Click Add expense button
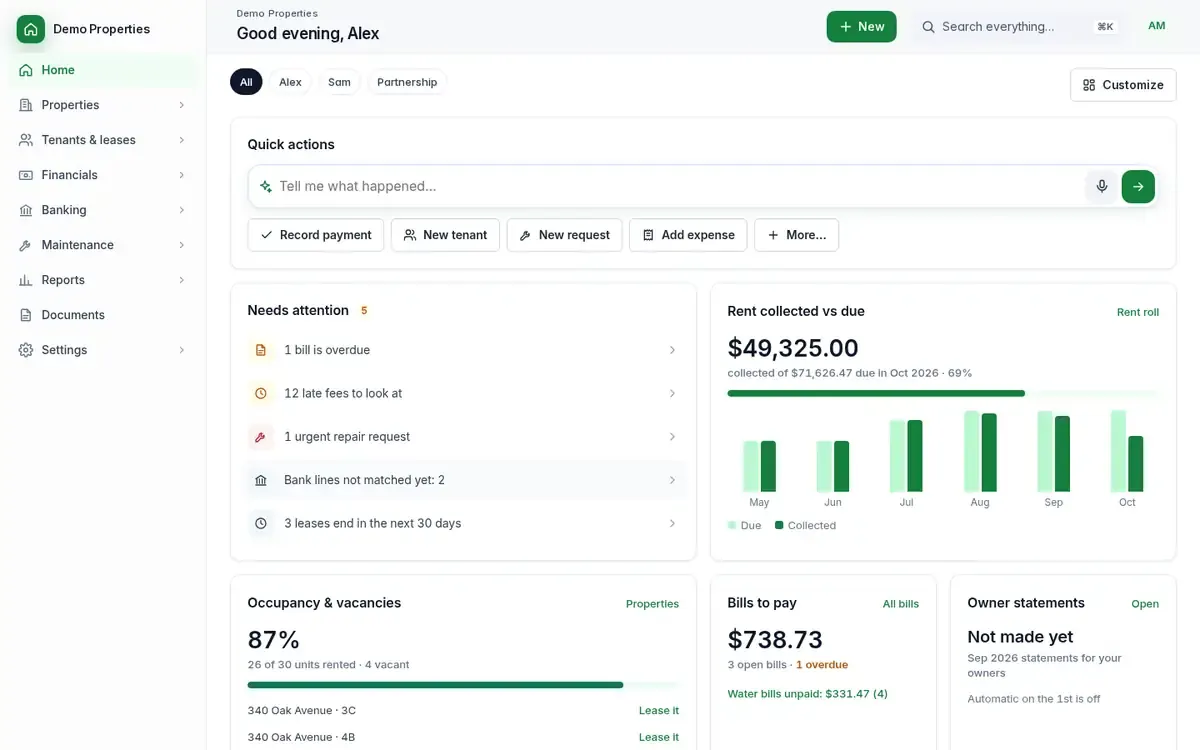 point(688,235)
